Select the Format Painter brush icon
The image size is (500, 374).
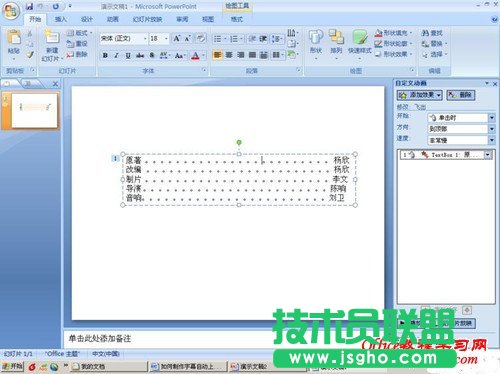(30, 54)
